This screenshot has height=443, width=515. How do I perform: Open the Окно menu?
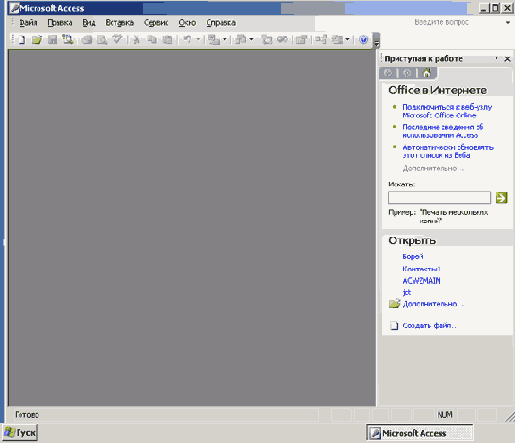click(x=187, y=23)
